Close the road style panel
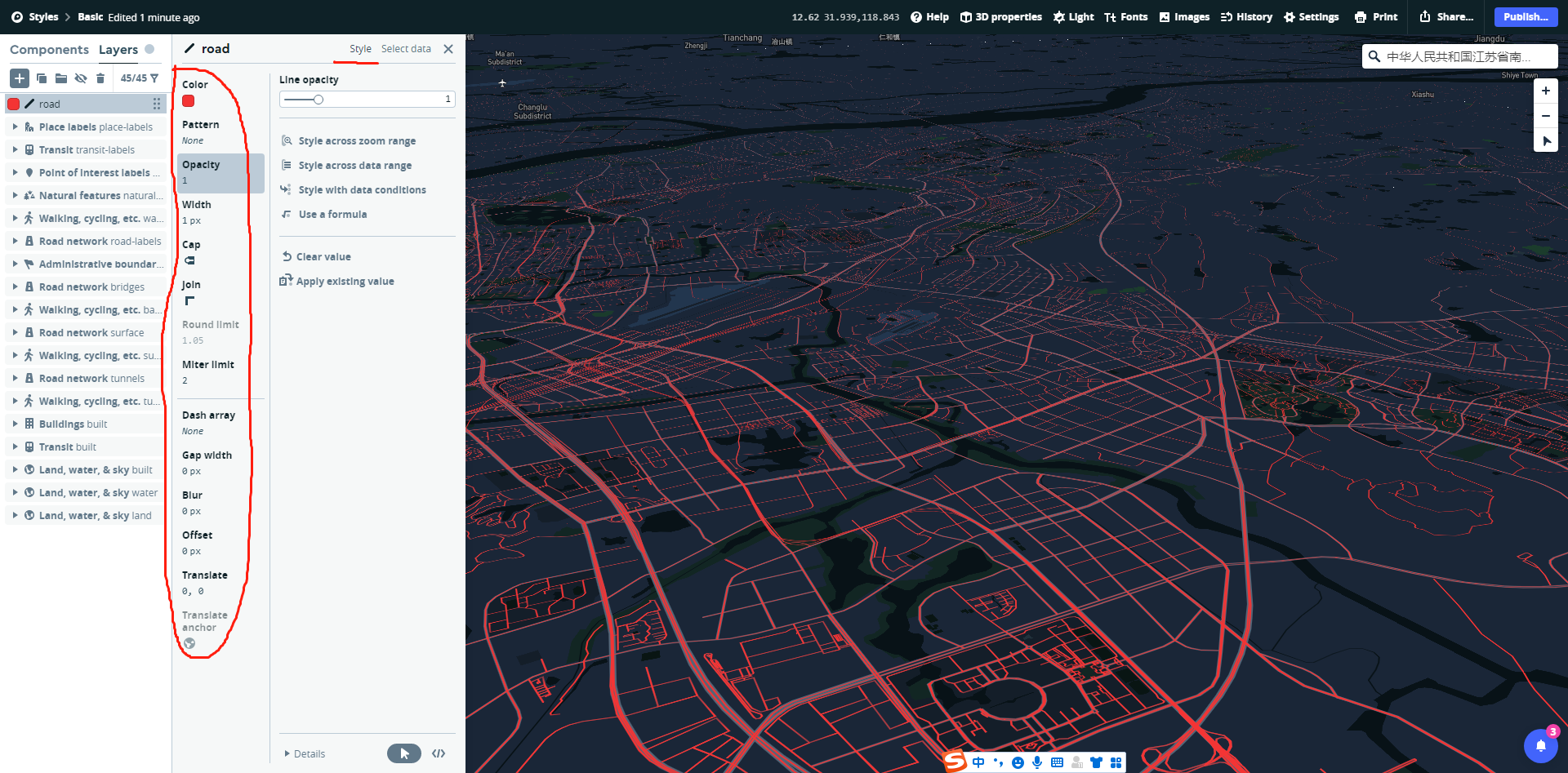1568x773 pixels. [x=448, y=49]
